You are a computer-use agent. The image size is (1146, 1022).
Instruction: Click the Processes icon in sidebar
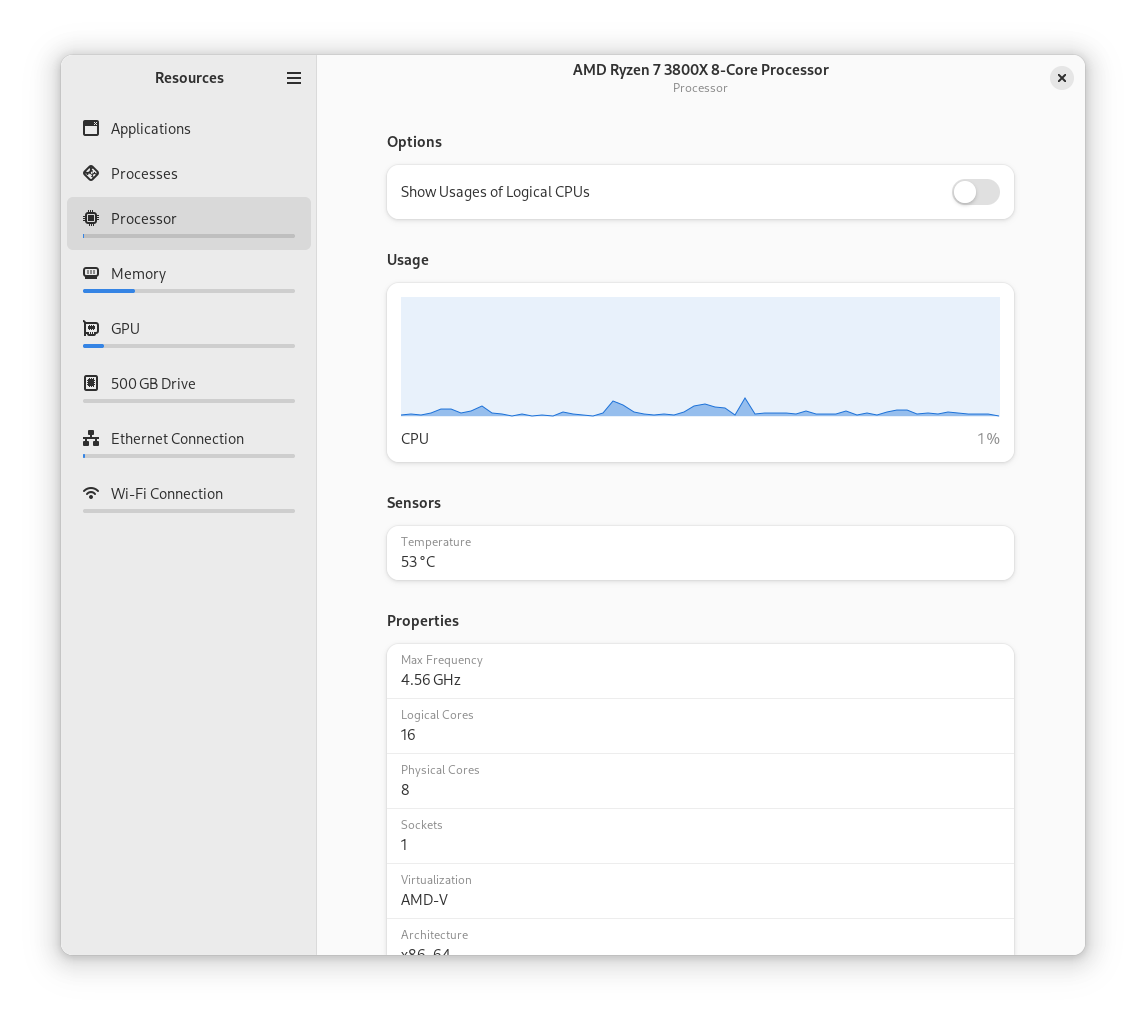(x=91, y=173)
